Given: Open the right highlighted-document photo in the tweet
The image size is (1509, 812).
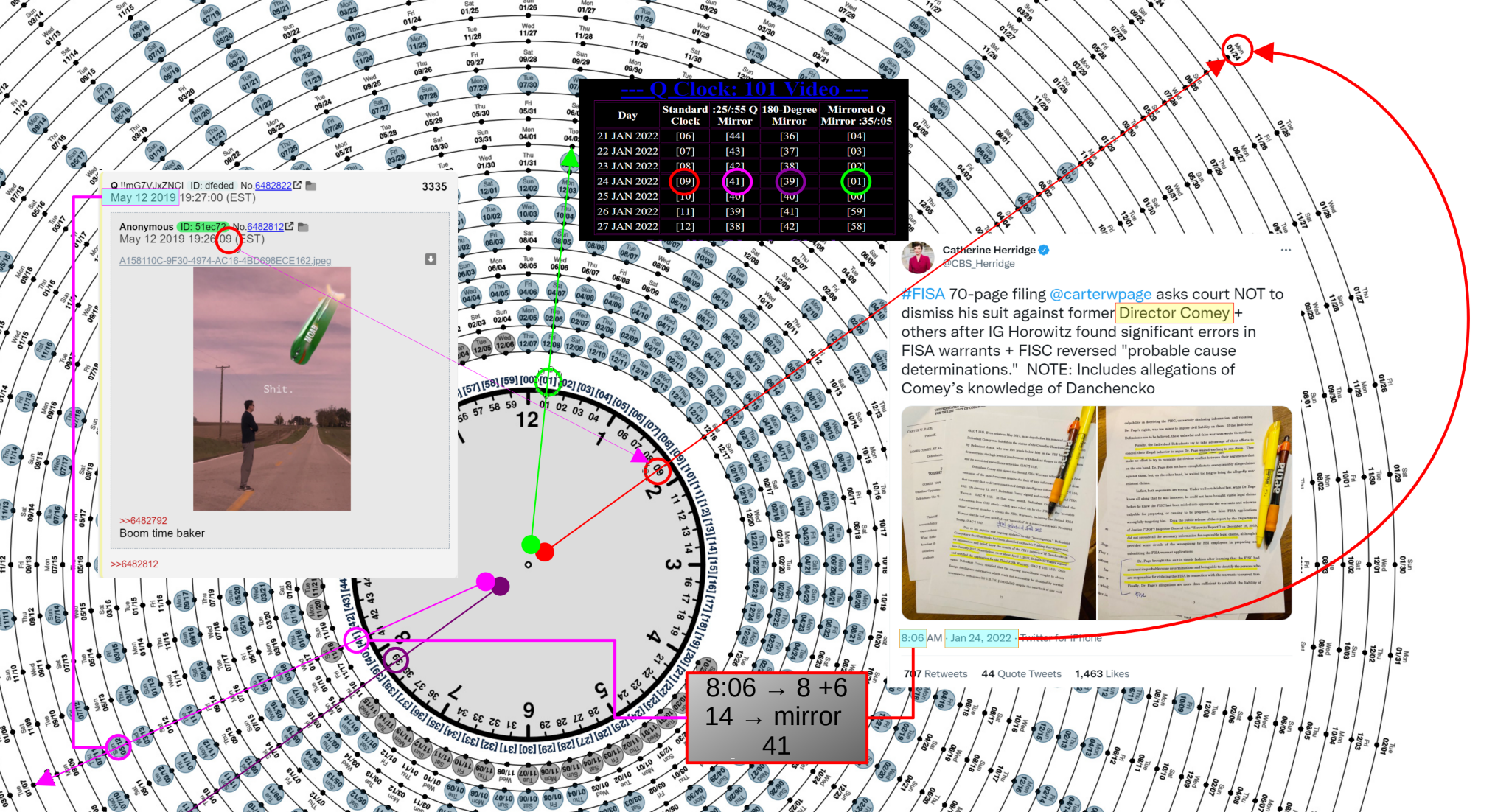Looking at the screenshot, I should coord(1194,513).
